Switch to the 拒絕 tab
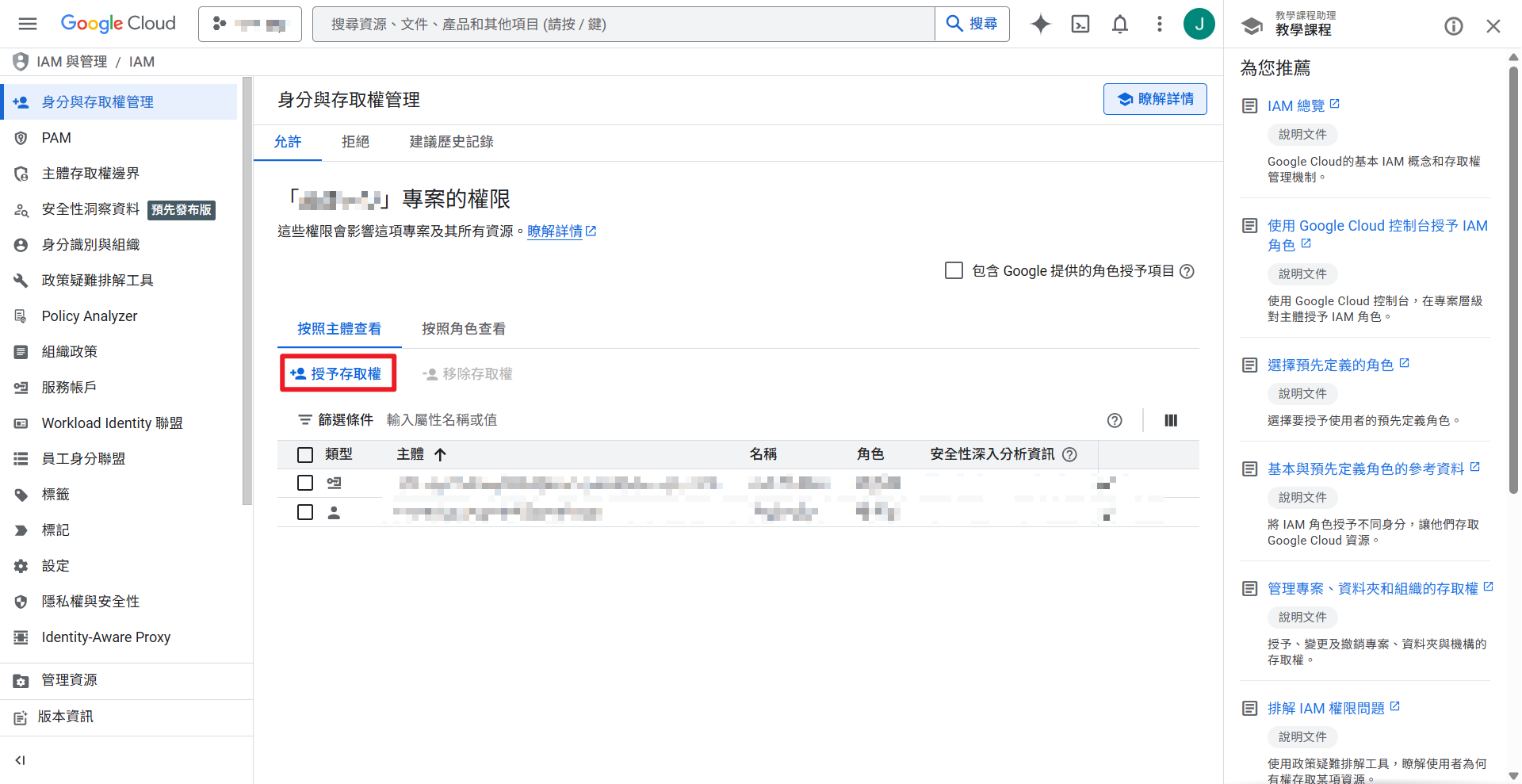This screenshot has width=1522, height=784. 355,141
